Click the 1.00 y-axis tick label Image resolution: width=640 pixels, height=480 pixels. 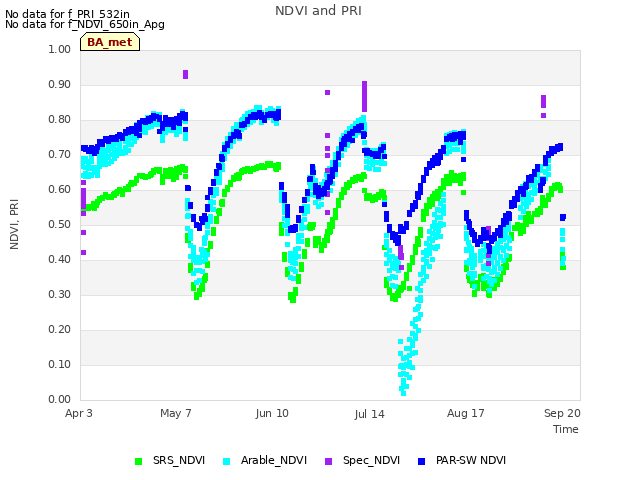pyautogui.click(x=60, y=49)
